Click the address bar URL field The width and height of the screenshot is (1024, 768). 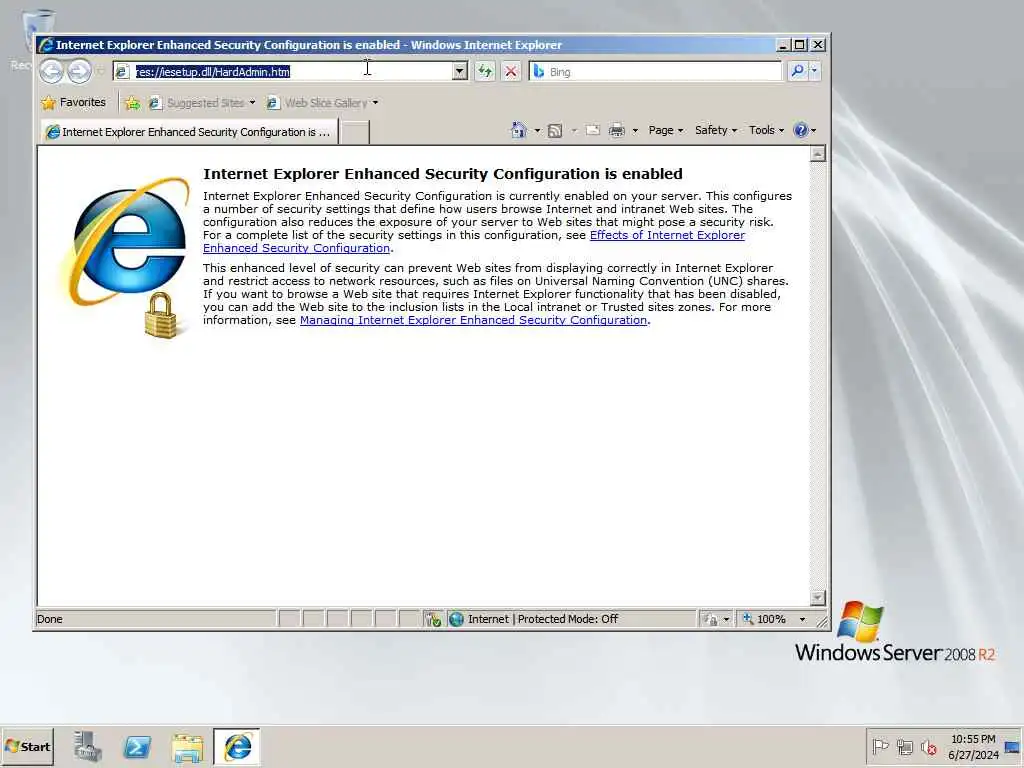click(x=293, y=71)
